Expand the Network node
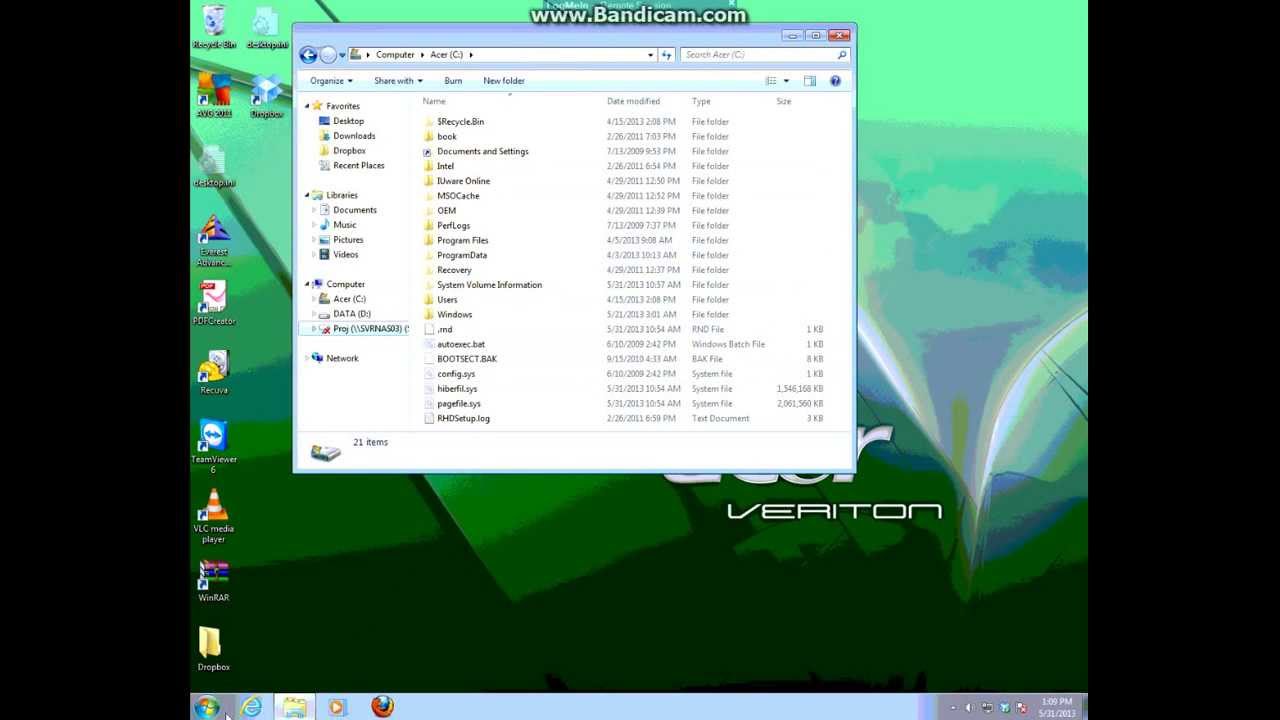 [308, 358]
